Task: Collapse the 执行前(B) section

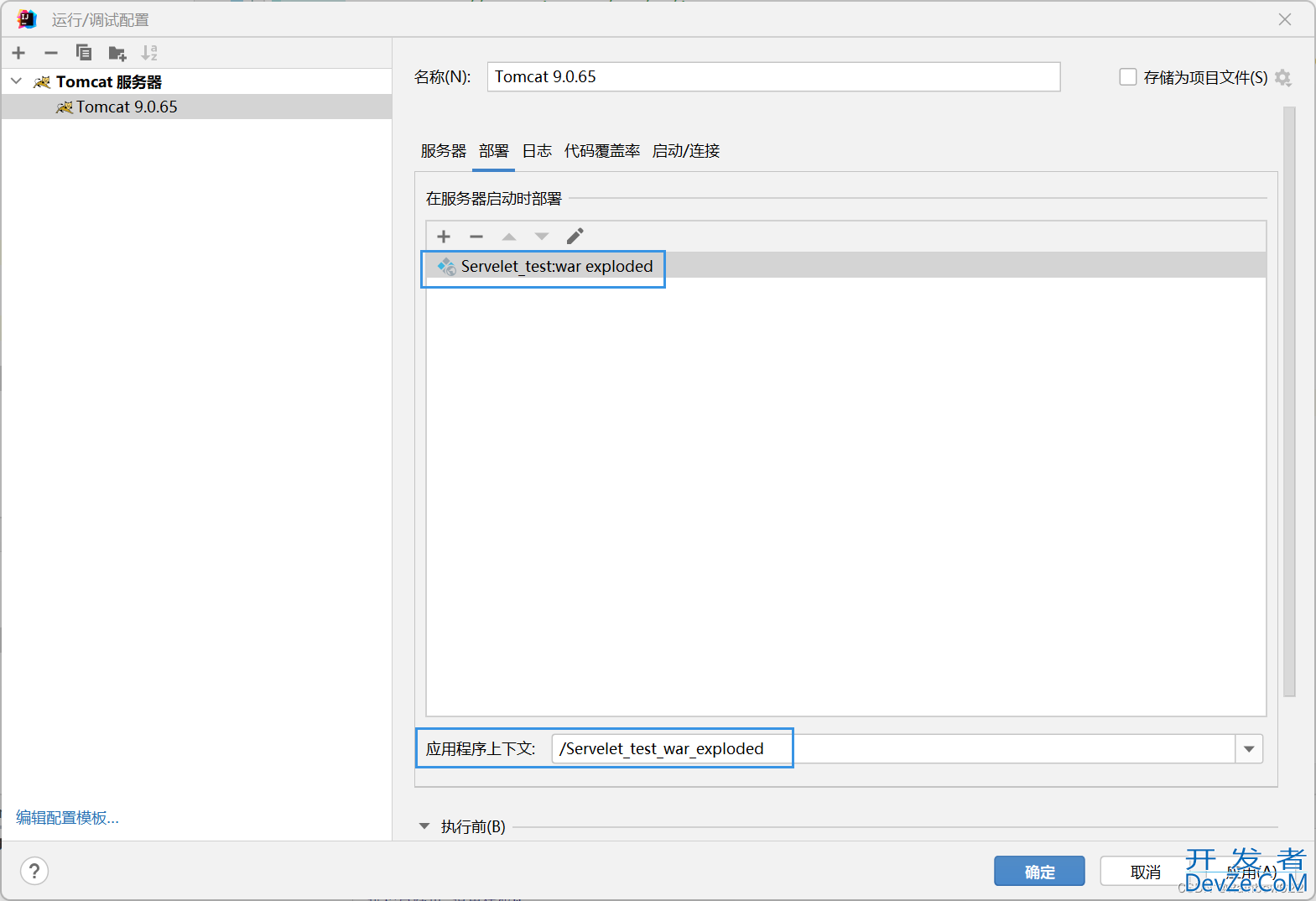Action: tap(424, 826)
